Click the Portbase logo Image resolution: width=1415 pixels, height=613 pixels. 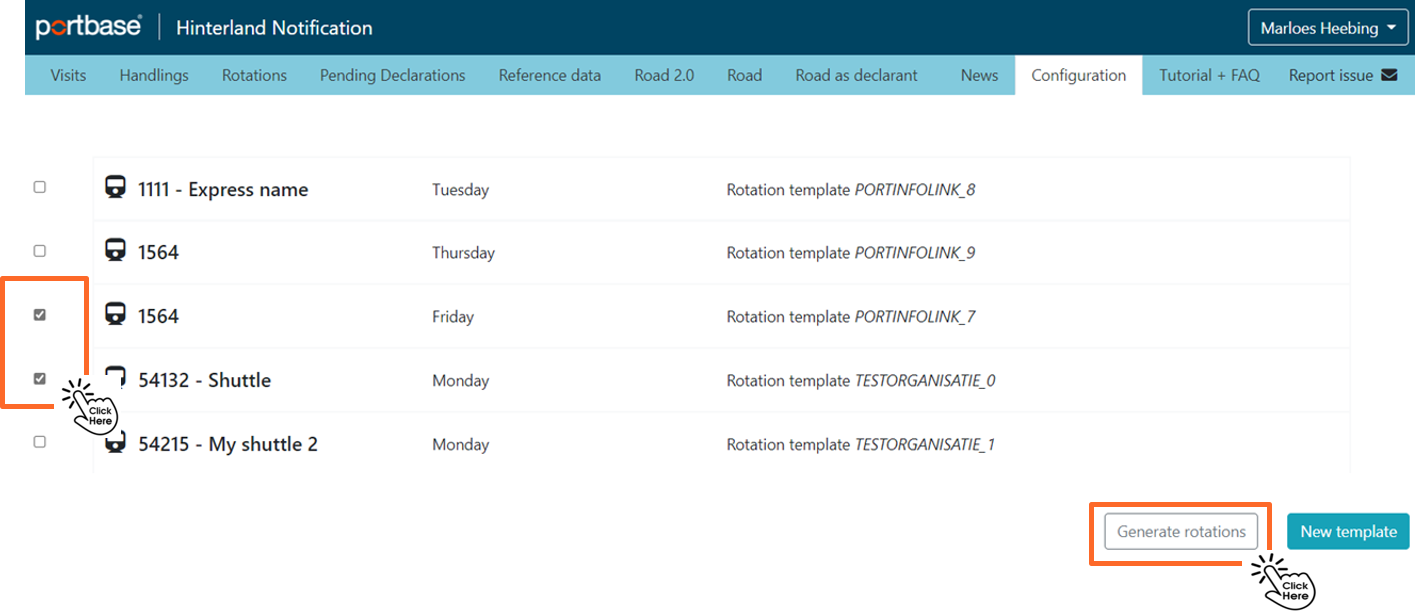88,28
